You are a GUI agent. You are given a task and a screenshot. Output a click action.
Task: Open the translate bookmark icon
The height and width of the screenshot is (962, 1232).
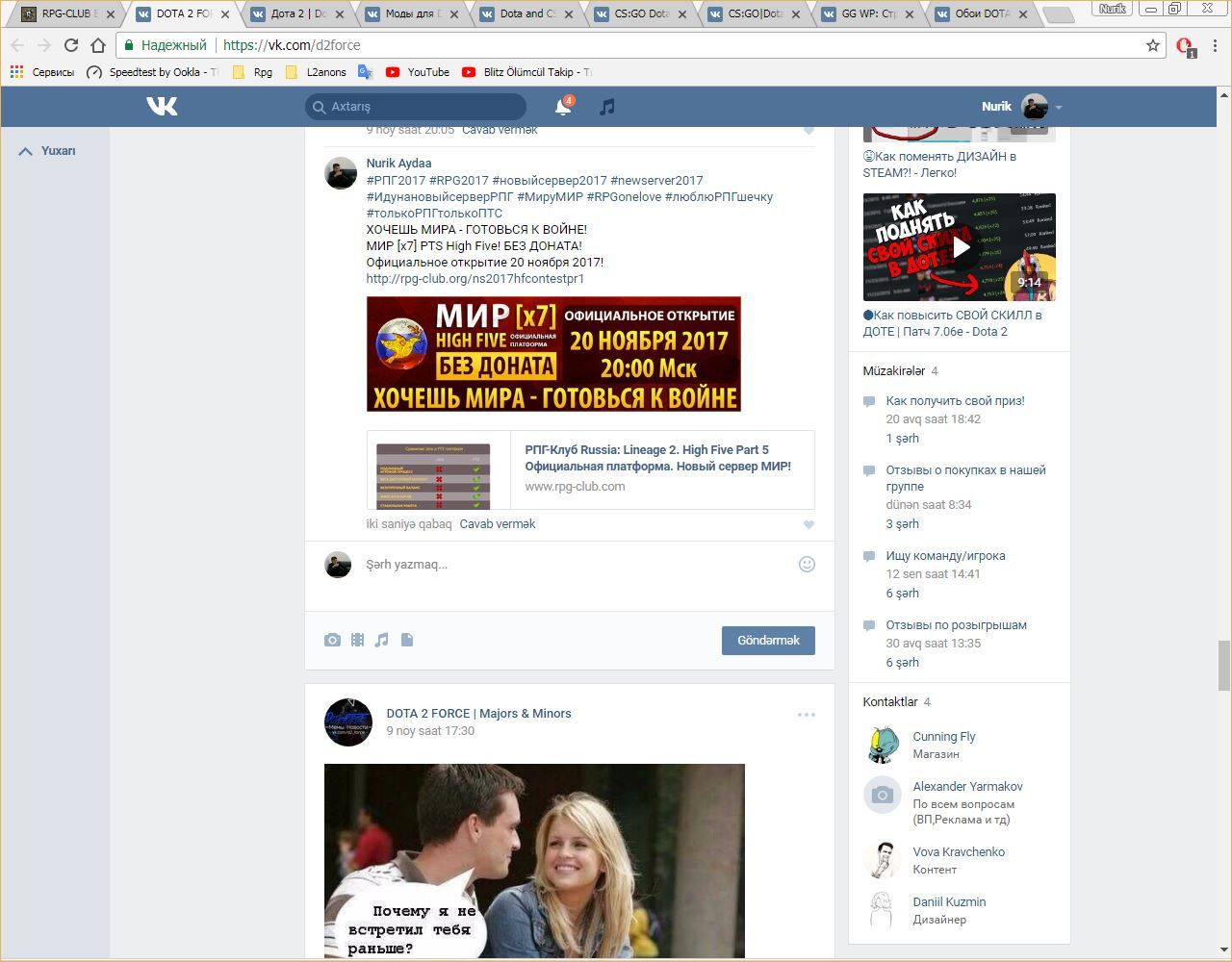point(366,72)
